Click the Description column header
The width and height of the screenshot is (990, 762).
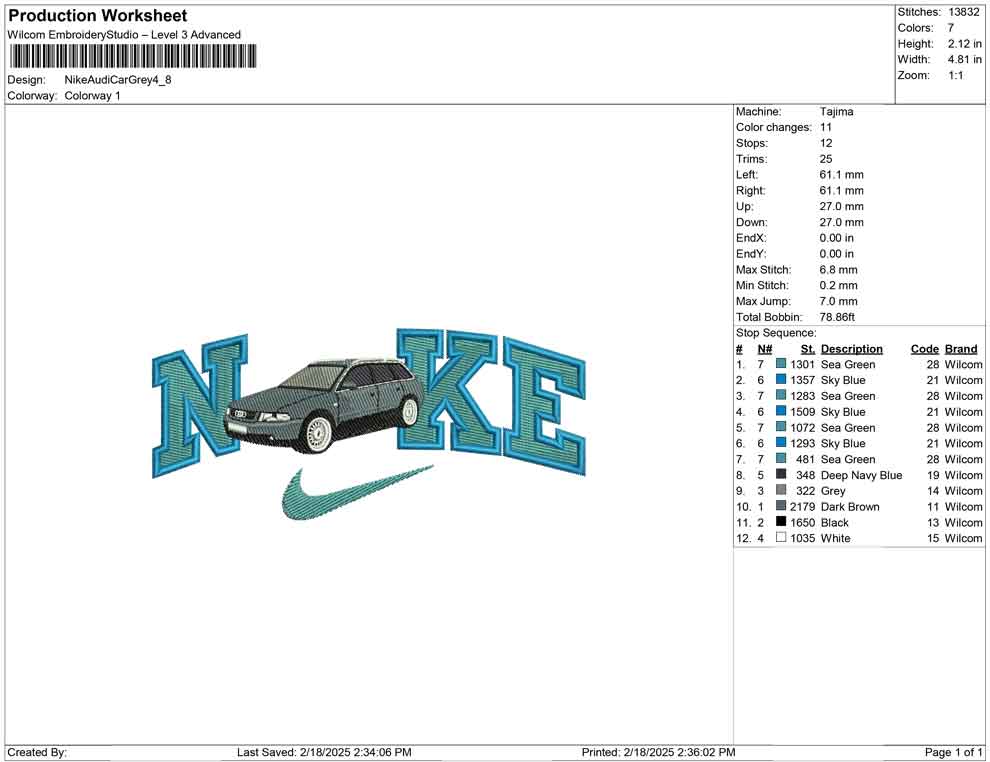click(x=852, y=348)
